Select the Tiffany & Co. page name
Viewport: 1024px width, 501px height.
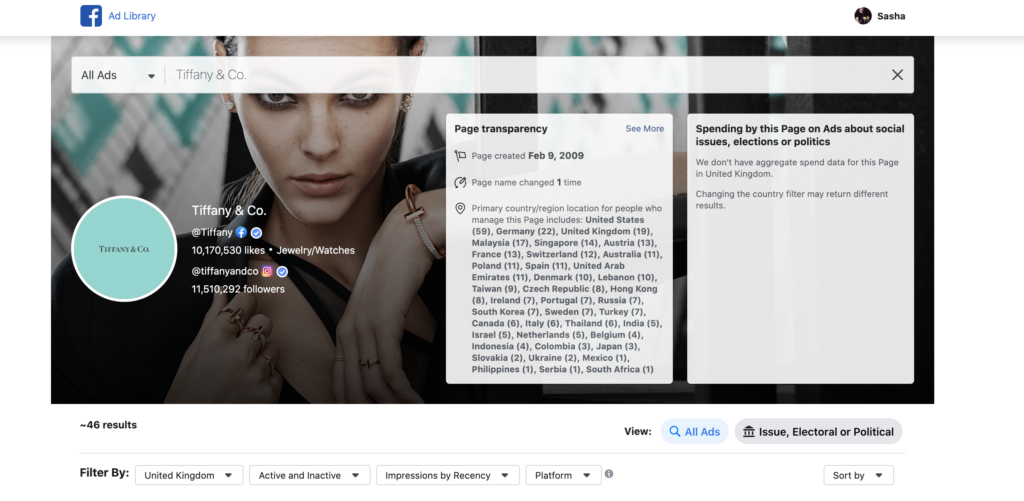point(229,211)
